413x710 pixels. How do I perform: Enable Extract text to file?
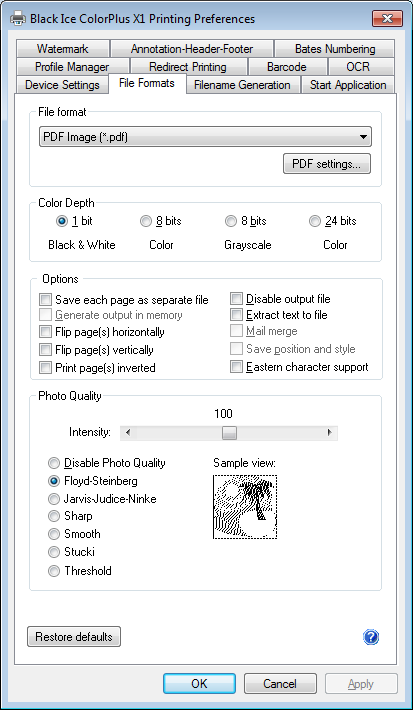click(x=279, y=315)
